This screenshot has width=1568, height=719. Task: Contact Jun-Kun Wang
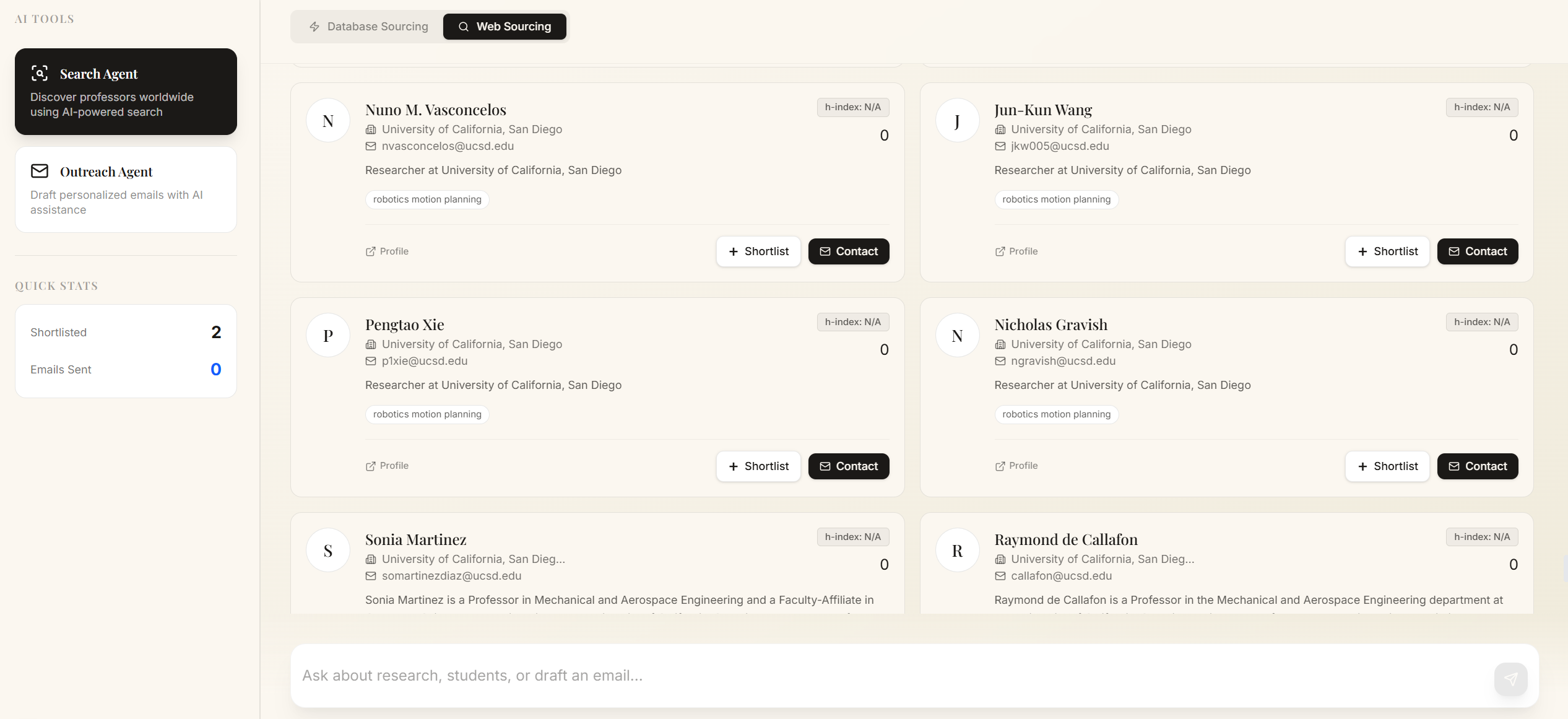pos(1477,251)
